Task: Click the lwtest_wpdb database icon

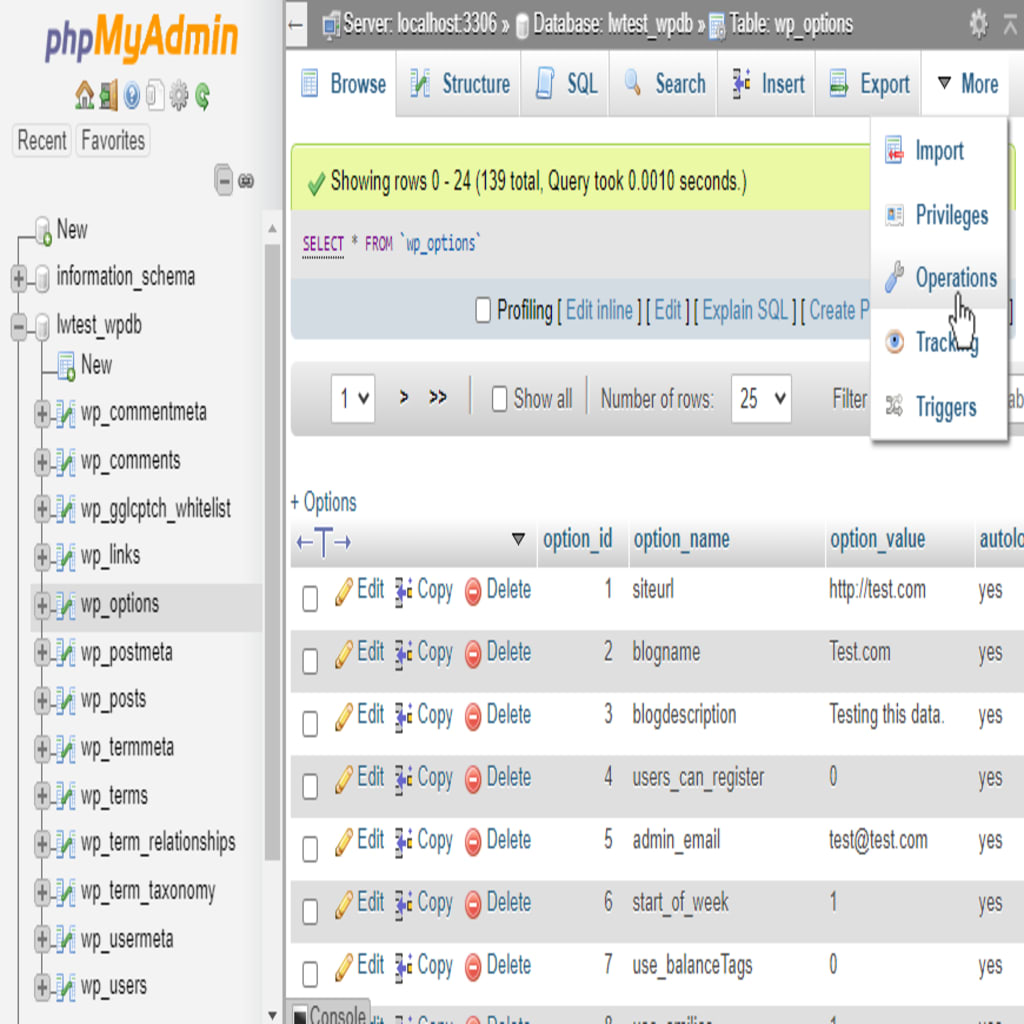Action: coord(42,325)
